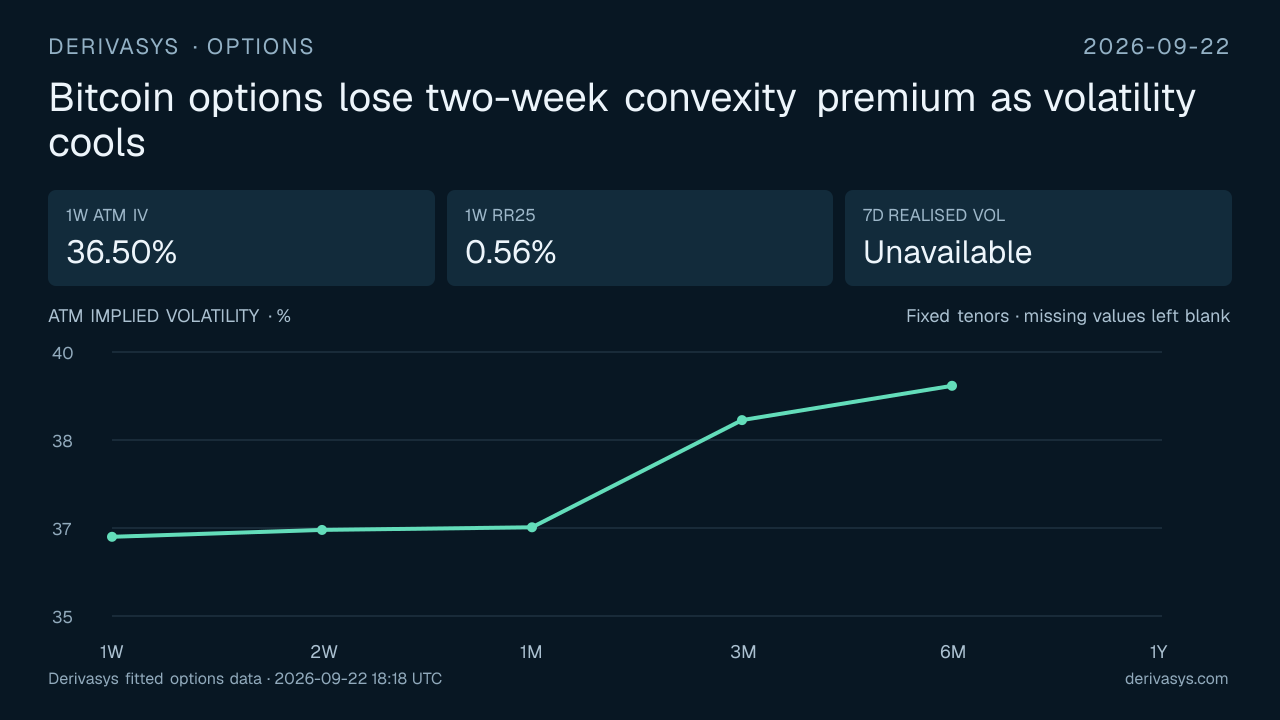Image resolution: width=1280 pixels, height=720 pixels.
Task: Open the 1W ATM IV card
Action: [241, 238]
